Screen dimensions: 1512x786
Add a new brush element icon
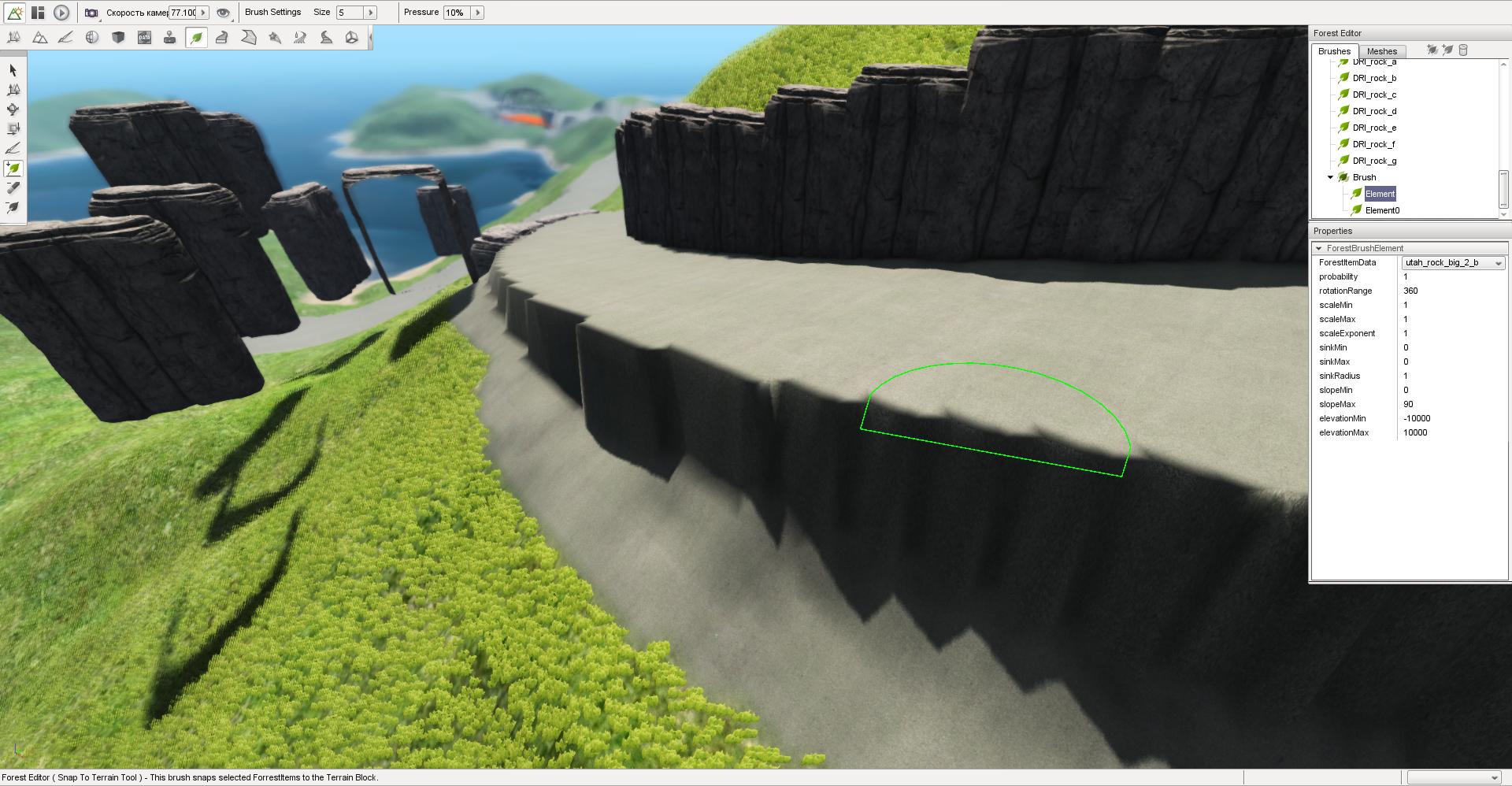click(x=1447, y=50)
